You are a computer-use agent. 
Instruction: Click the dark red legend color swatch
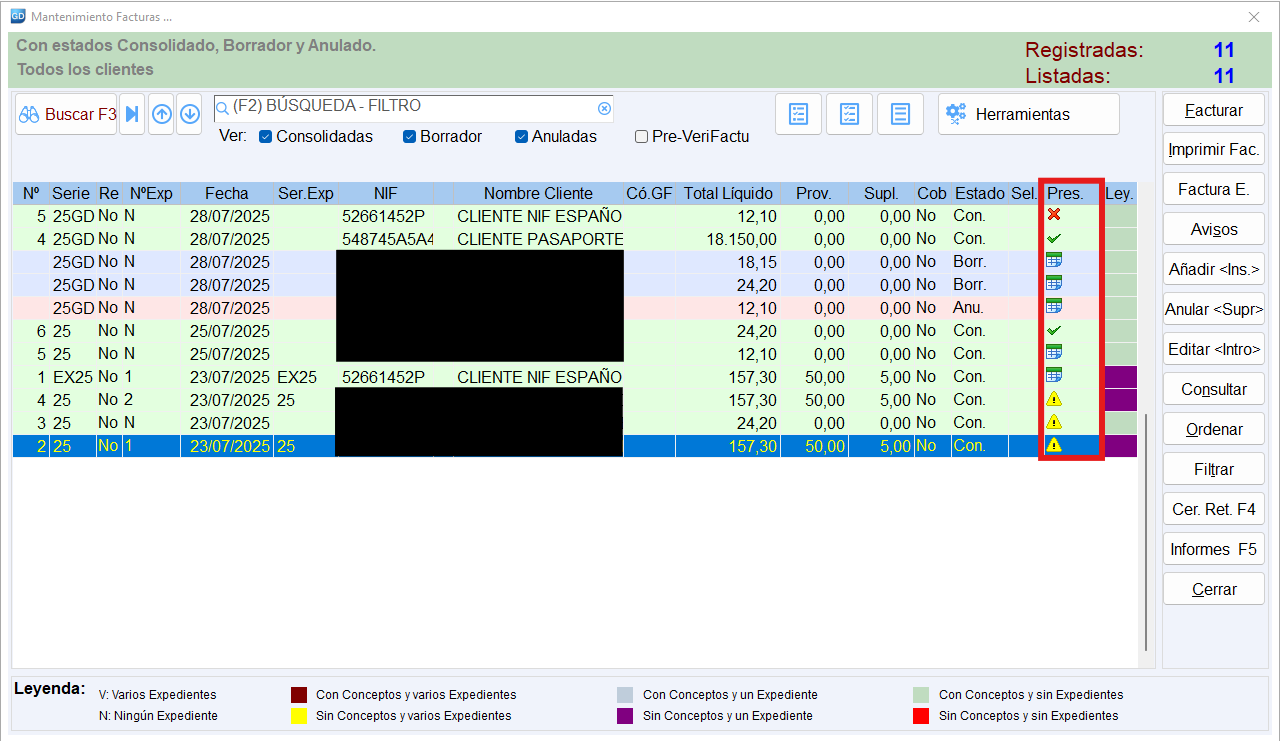point(298,694)
